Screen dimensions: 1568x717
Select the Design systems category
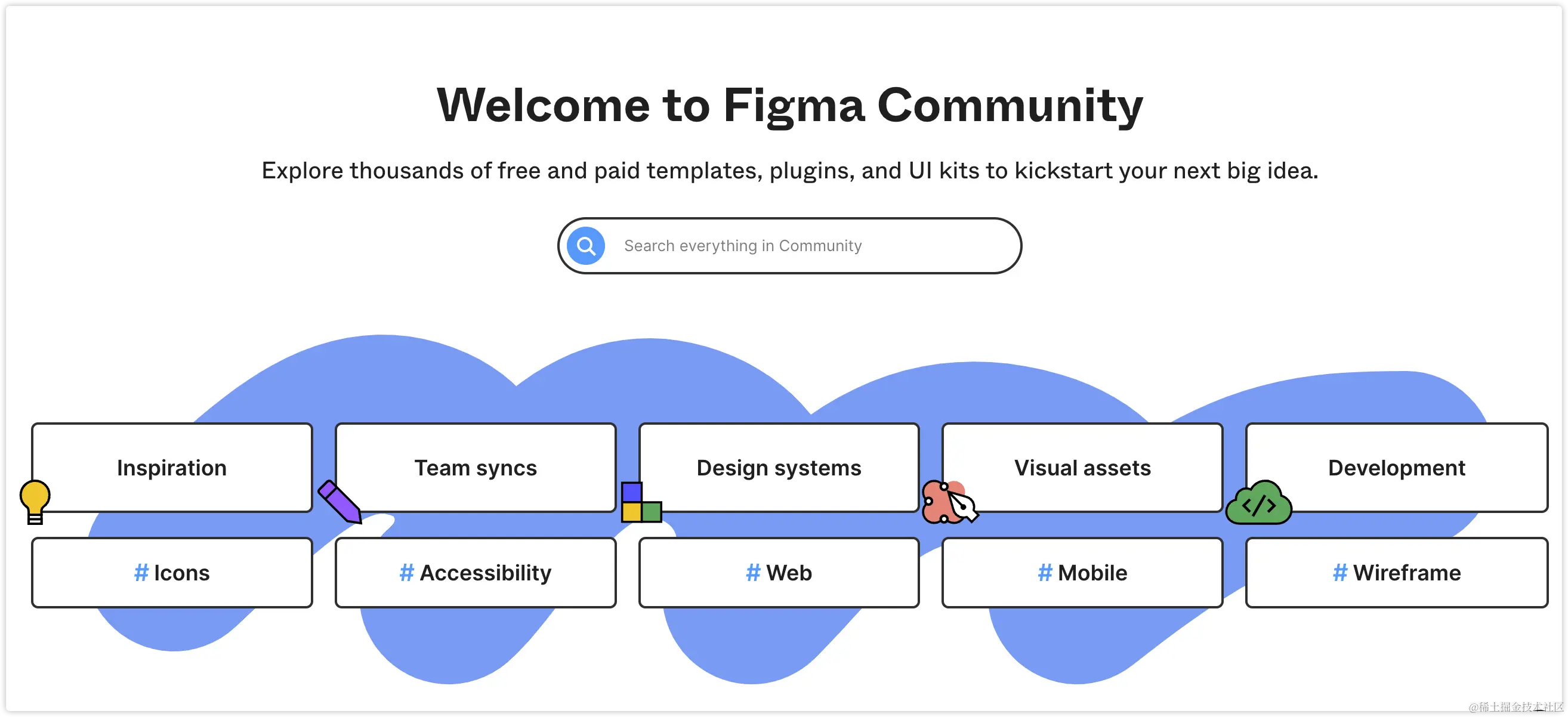click(x=779, y=468)
